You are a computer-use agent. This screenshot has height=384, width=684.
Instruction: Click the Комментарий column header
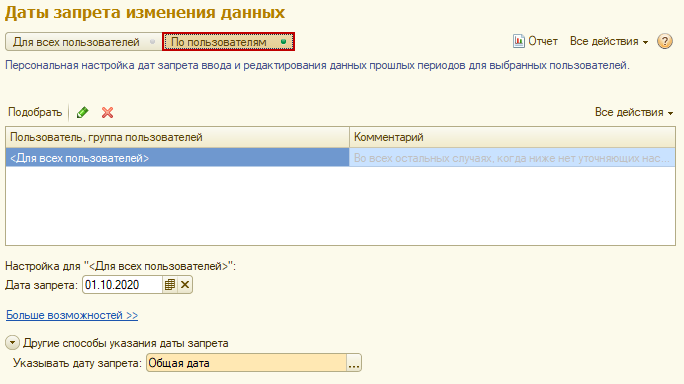point(512,137)
